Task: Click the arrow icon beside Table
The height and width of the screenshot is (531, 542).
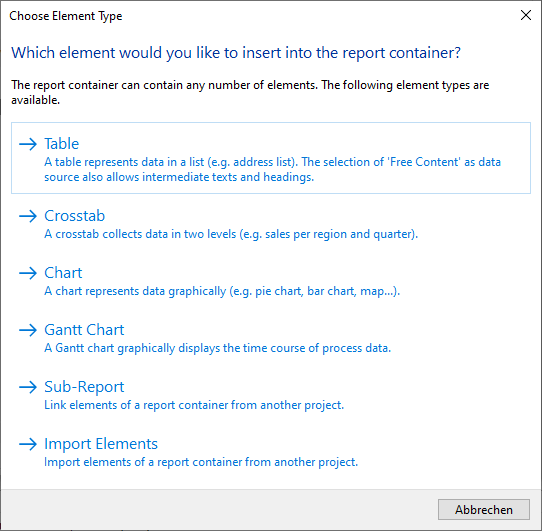Action: pyautogui.click(x=28, y=144)
